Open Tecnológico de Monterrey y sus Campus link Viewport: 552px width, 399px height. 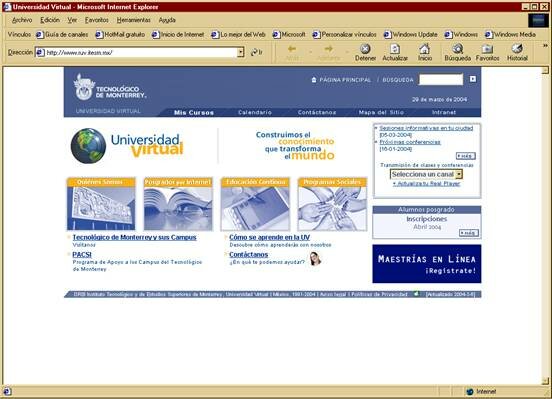(134, 237)
